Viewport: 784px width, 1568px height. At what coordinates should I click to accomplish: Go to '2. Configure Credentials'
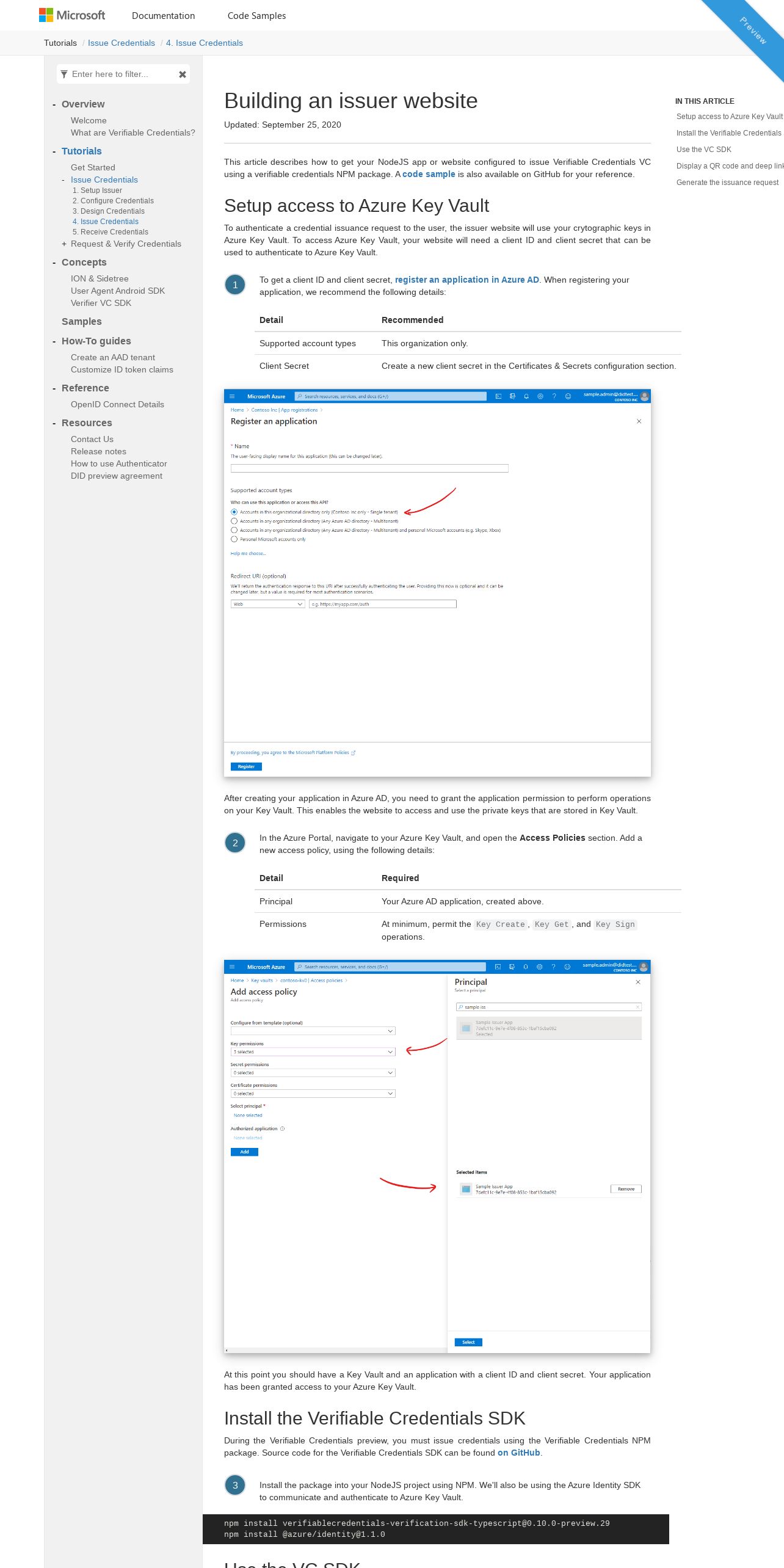(x=113, y=201)
